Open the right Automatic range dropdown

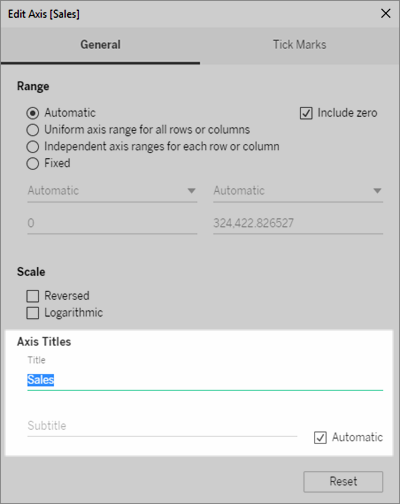pyautogui.click(x=298, y=191)
